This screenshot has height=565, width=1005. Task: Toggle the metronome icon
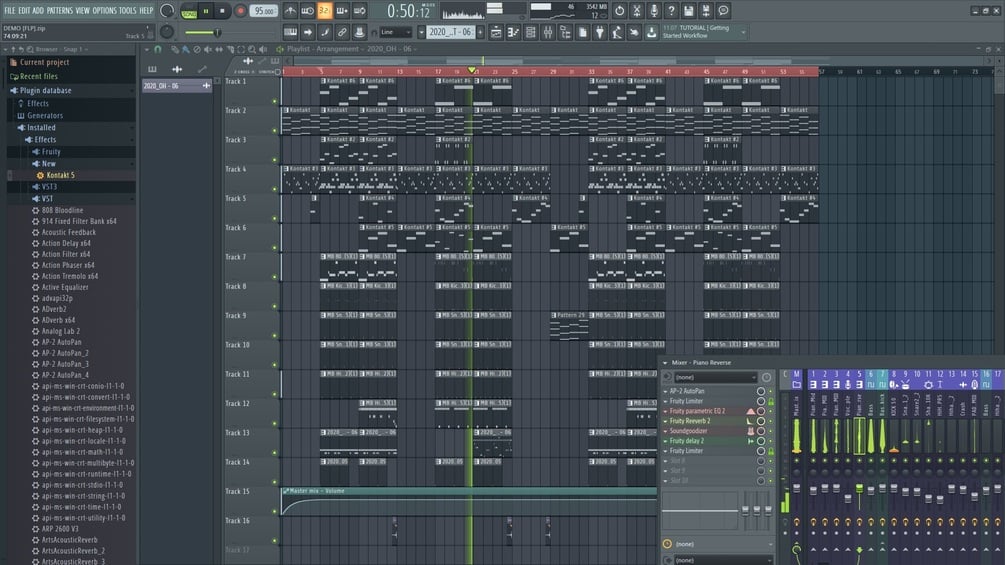tap(290, 11)
